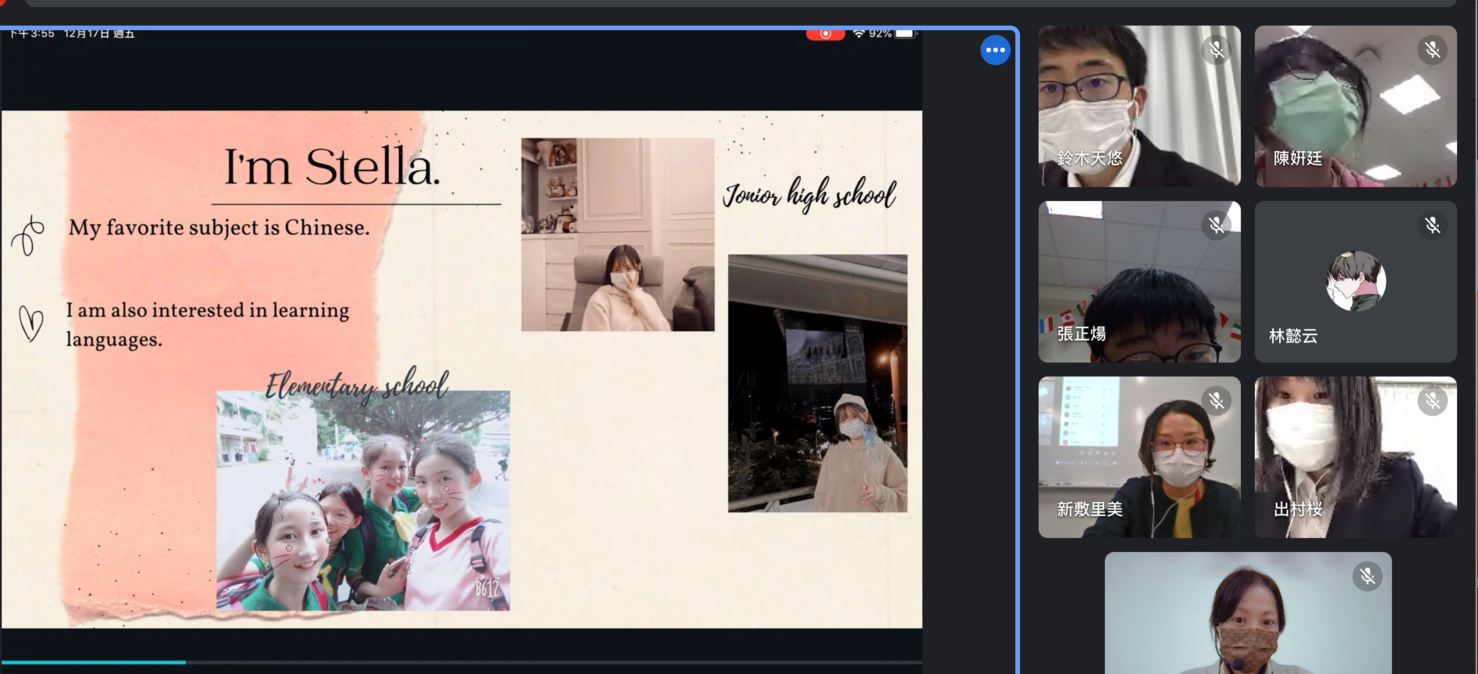Click the 出村桜 name label
This screenshot has width=1478, height=674.
[1298, 510]
